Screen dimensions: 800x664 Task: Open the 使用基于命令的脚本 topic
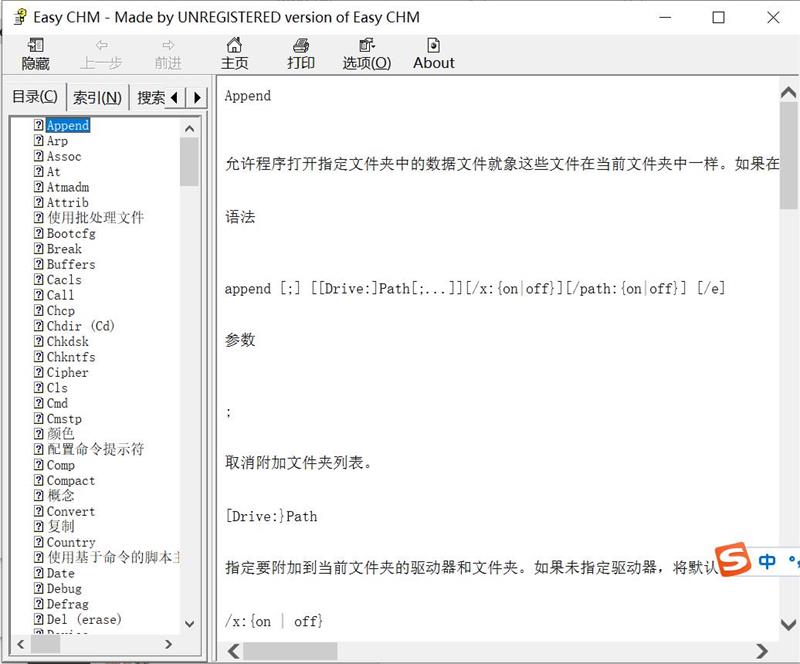pos(113,557)
